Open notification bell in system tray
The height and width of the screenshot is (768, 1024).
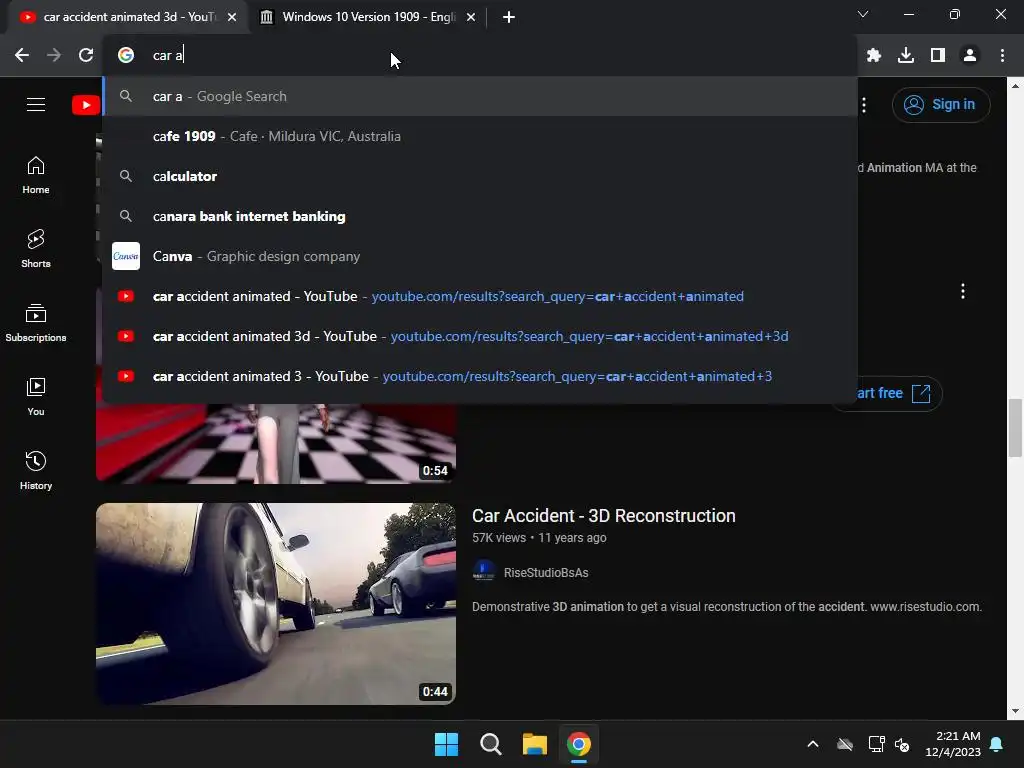[x=997, y=744]
